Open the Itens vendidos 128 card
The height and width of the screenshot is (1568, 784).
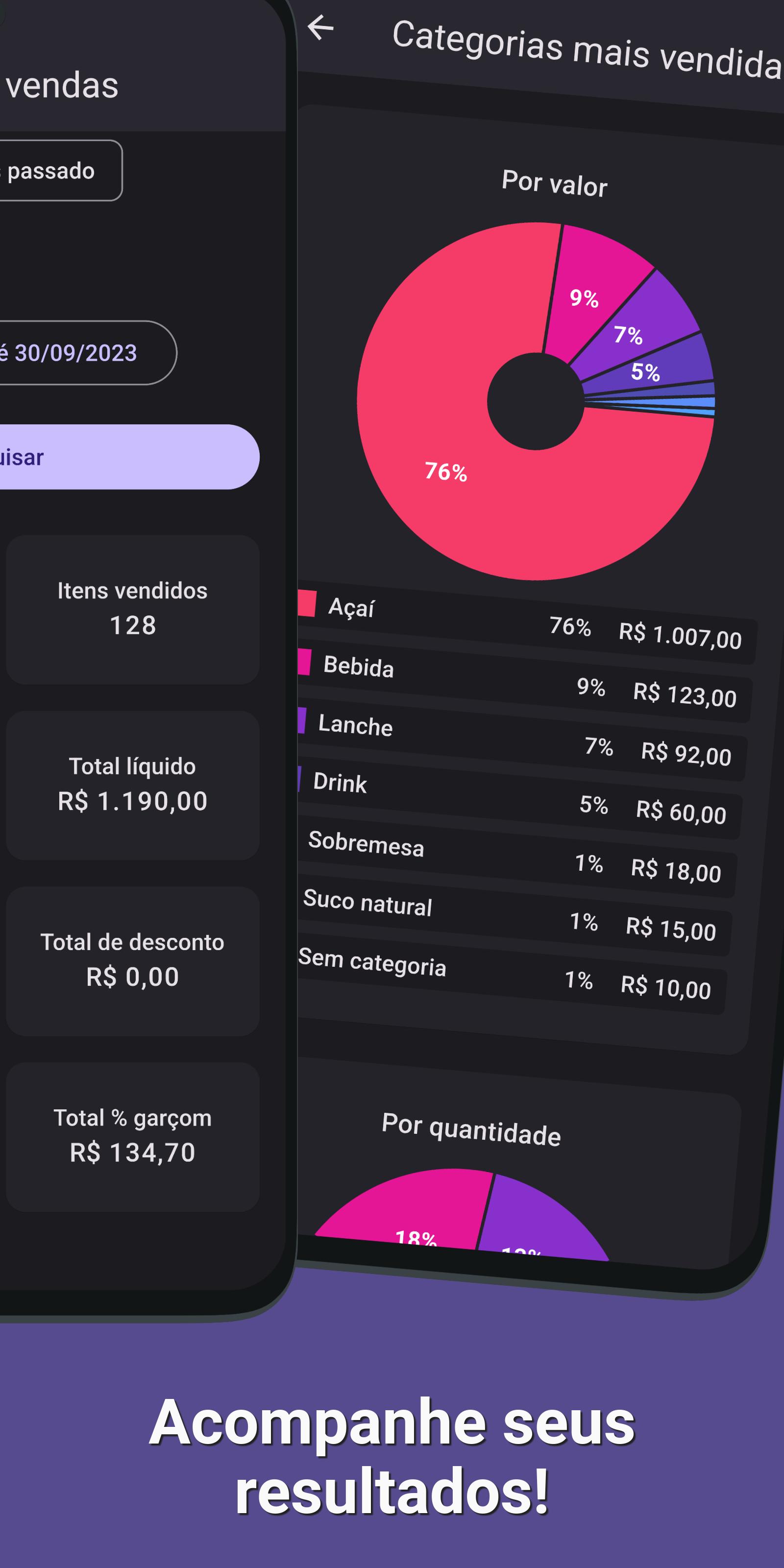point(133,609)
